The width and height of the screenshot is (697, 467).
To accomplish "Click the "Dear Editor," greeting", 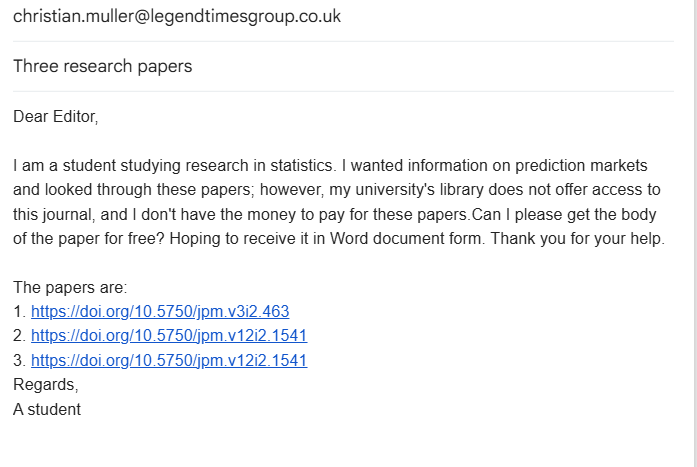I will click(56, 117).
